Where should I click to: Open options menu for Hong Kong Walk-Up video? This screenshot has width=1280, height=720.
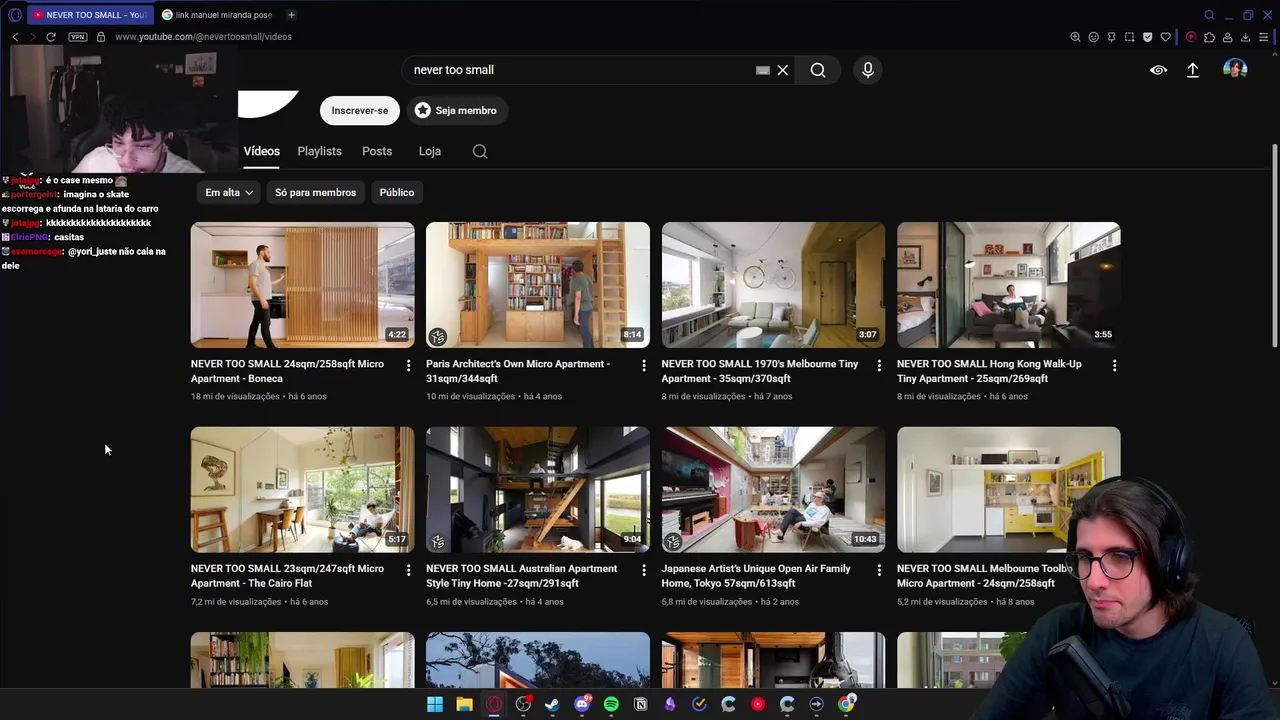pos(1115,366)
